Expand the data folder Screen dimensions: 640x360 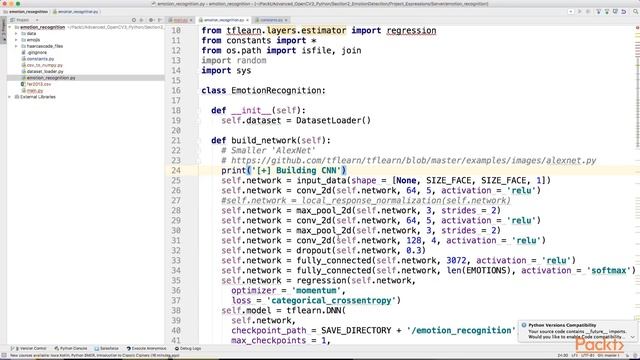point(16,33)
